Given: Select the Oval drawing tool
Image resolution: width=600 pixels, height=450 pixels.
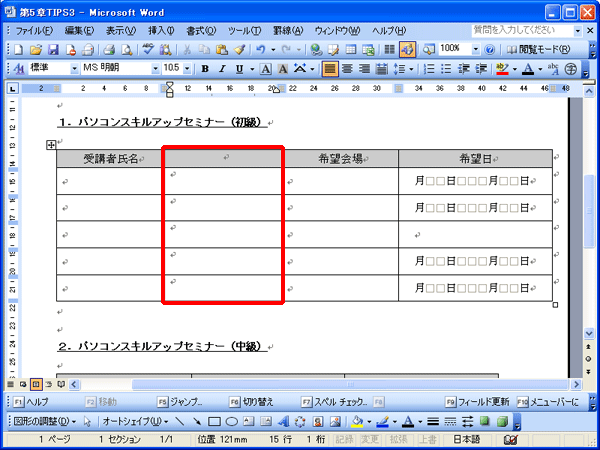Looking at the screenshot, I should [232, 422].
